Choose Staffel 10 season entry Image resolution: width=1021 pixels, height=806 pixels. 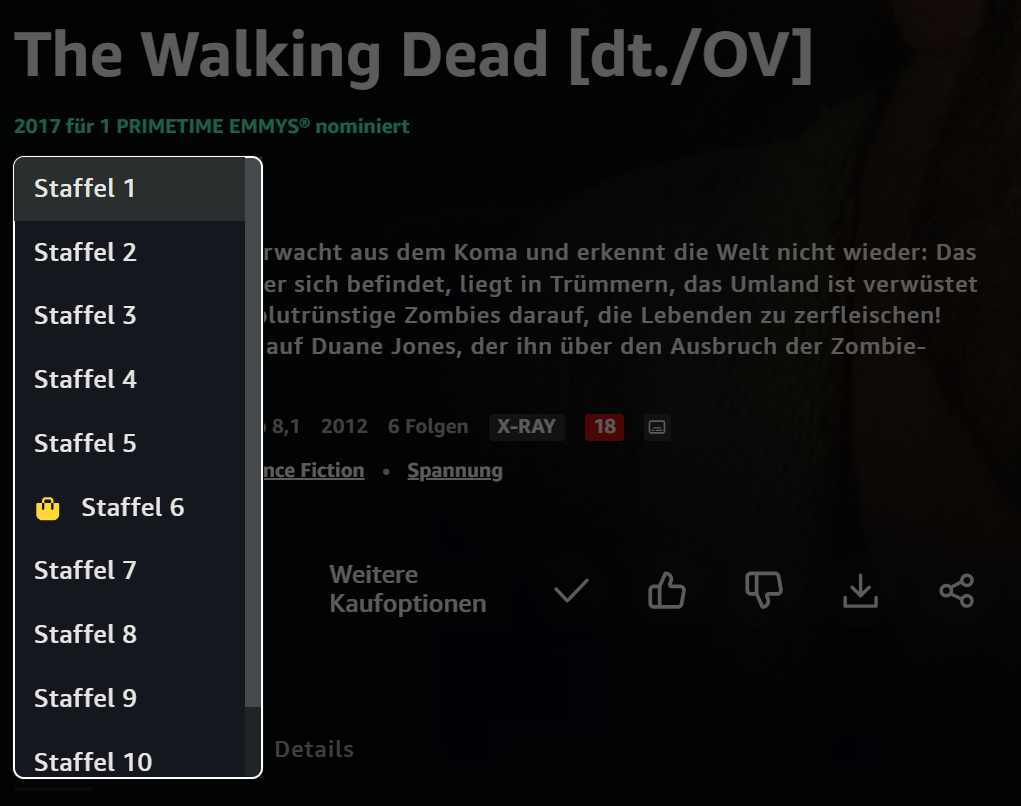(130, 760)
